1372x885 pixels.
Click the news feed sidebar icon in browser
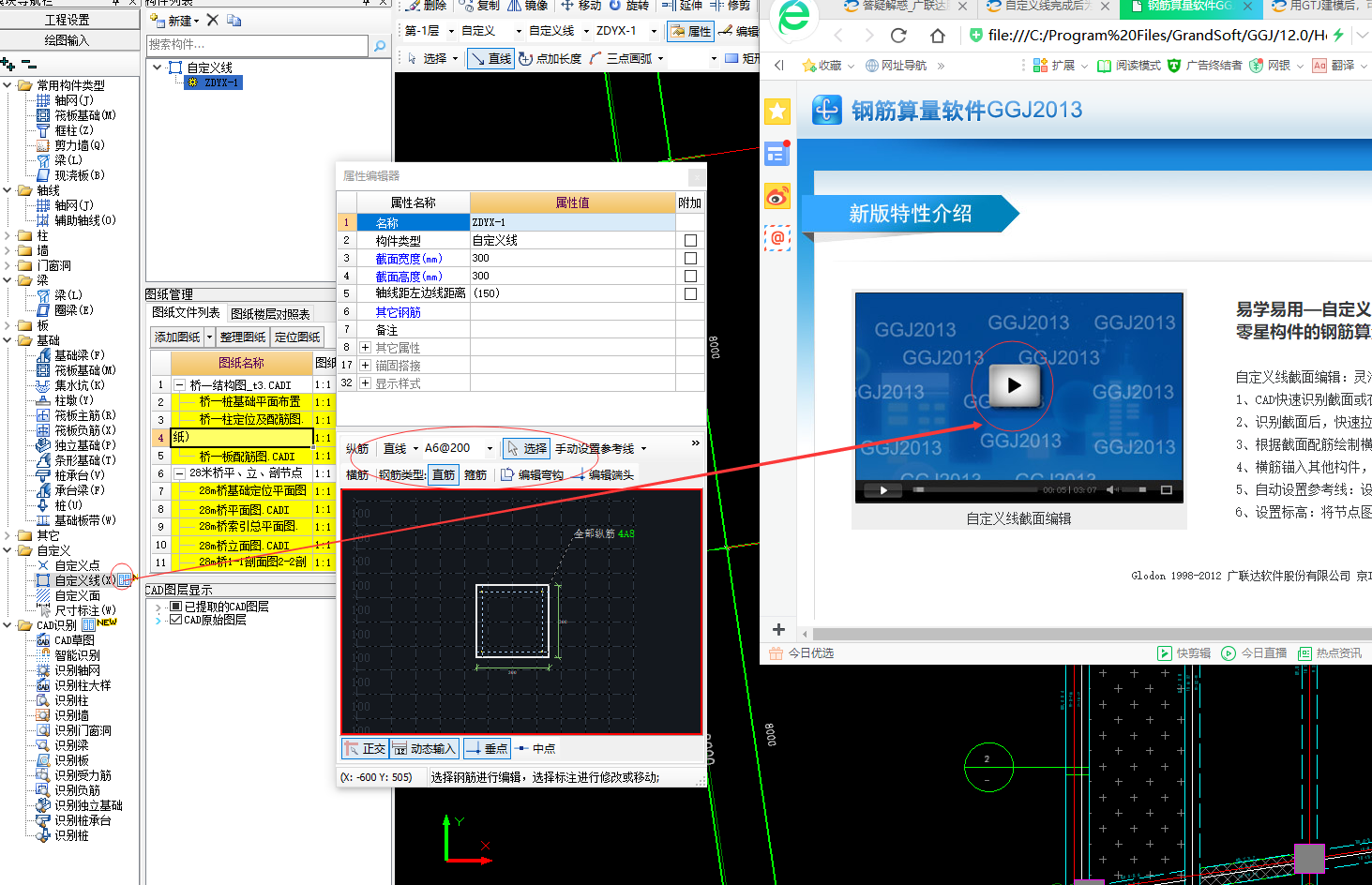(776, 154)
